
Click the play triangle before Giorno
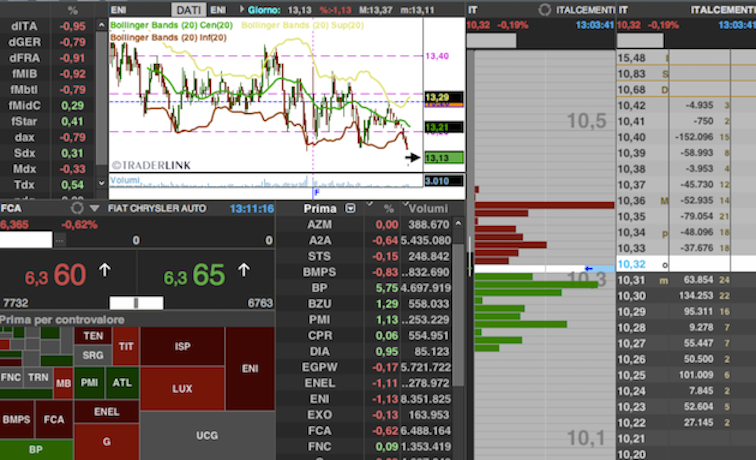click(242, 9)
